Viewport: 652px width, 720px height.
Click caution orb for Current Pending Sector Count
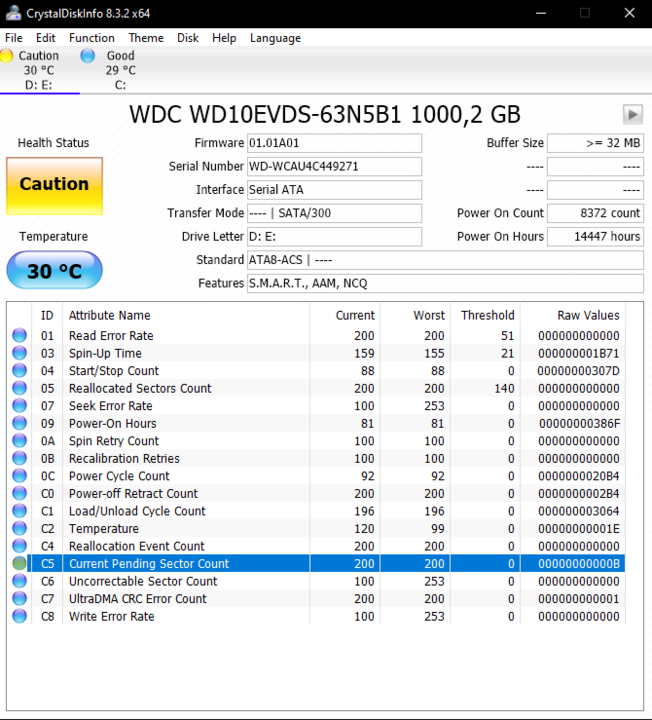pos(19,563)
